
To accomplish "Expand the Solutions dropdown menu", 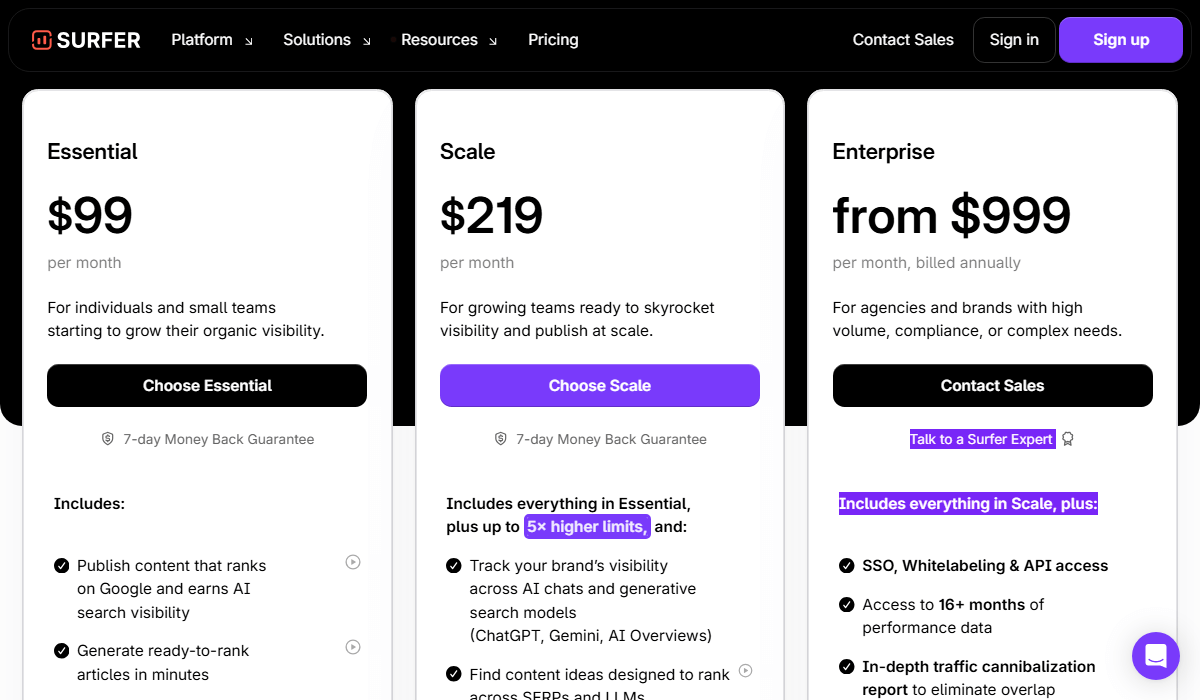I will click(x=326, y=40).
